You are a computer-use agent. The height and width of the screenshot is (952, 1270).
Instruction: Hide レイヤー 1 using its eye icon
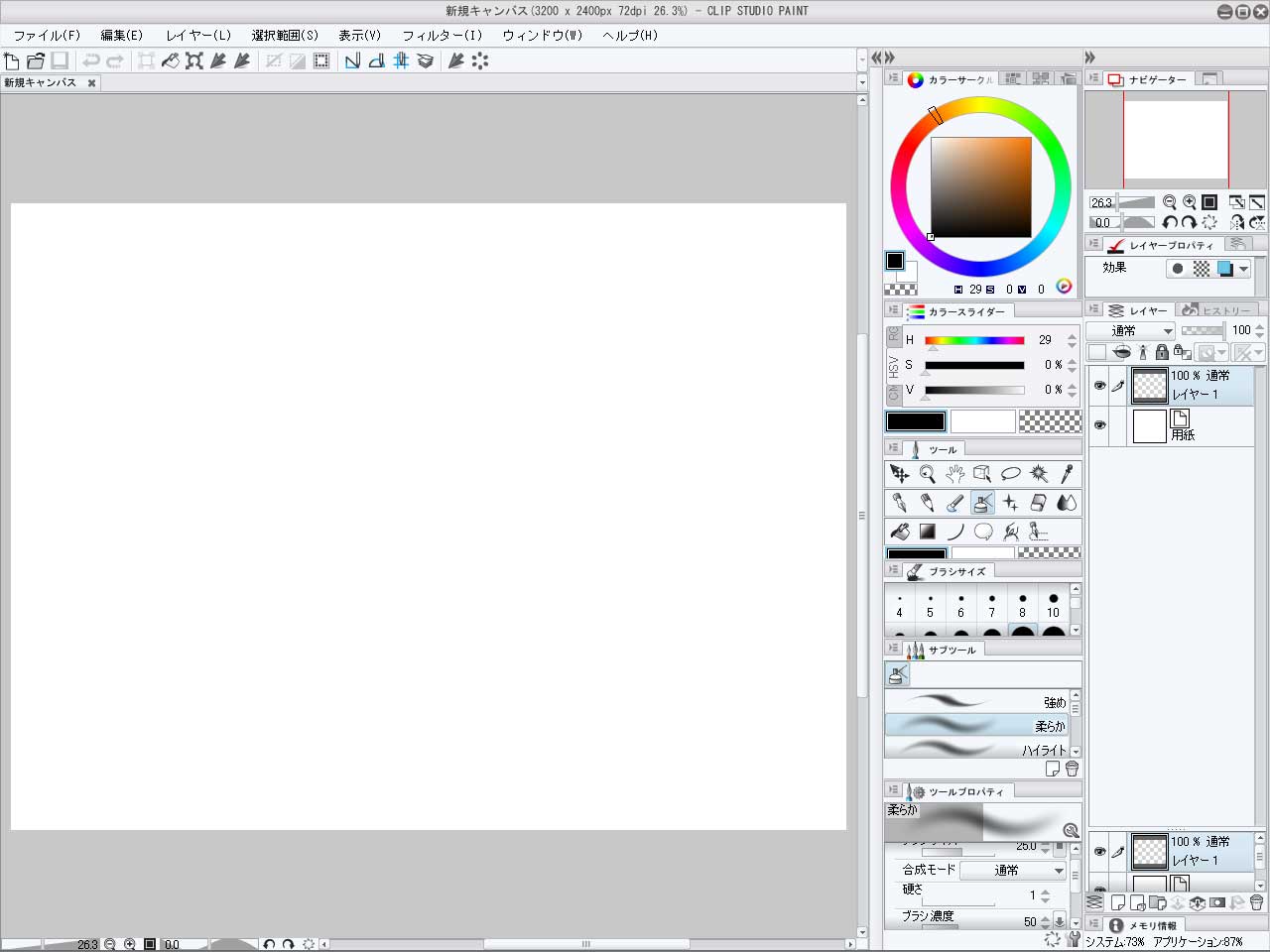(x=1099, y=385)
